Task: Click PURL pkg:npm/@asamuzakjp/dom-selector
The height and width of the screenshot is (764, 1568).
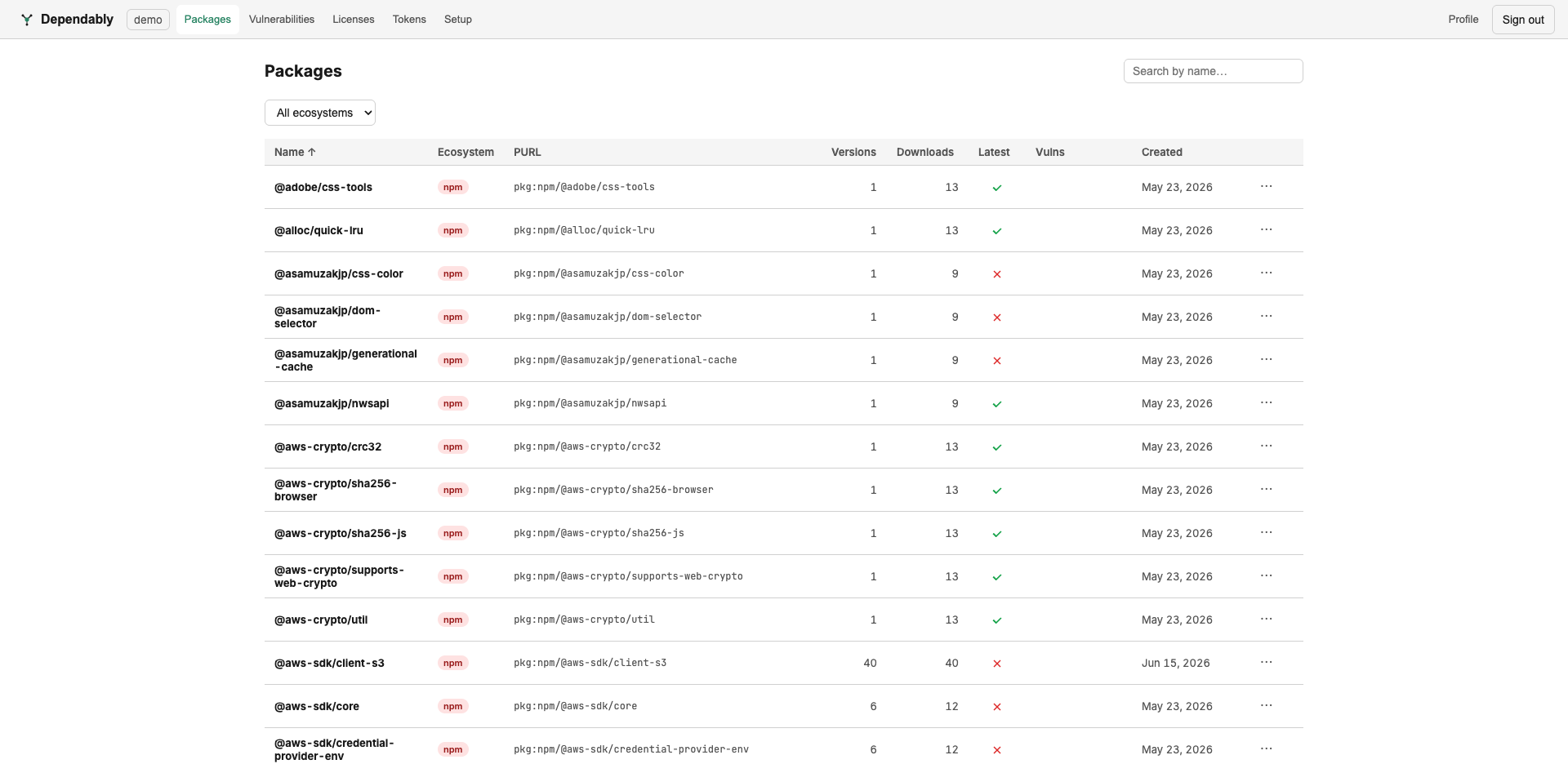Action: [x=608, y=317]
